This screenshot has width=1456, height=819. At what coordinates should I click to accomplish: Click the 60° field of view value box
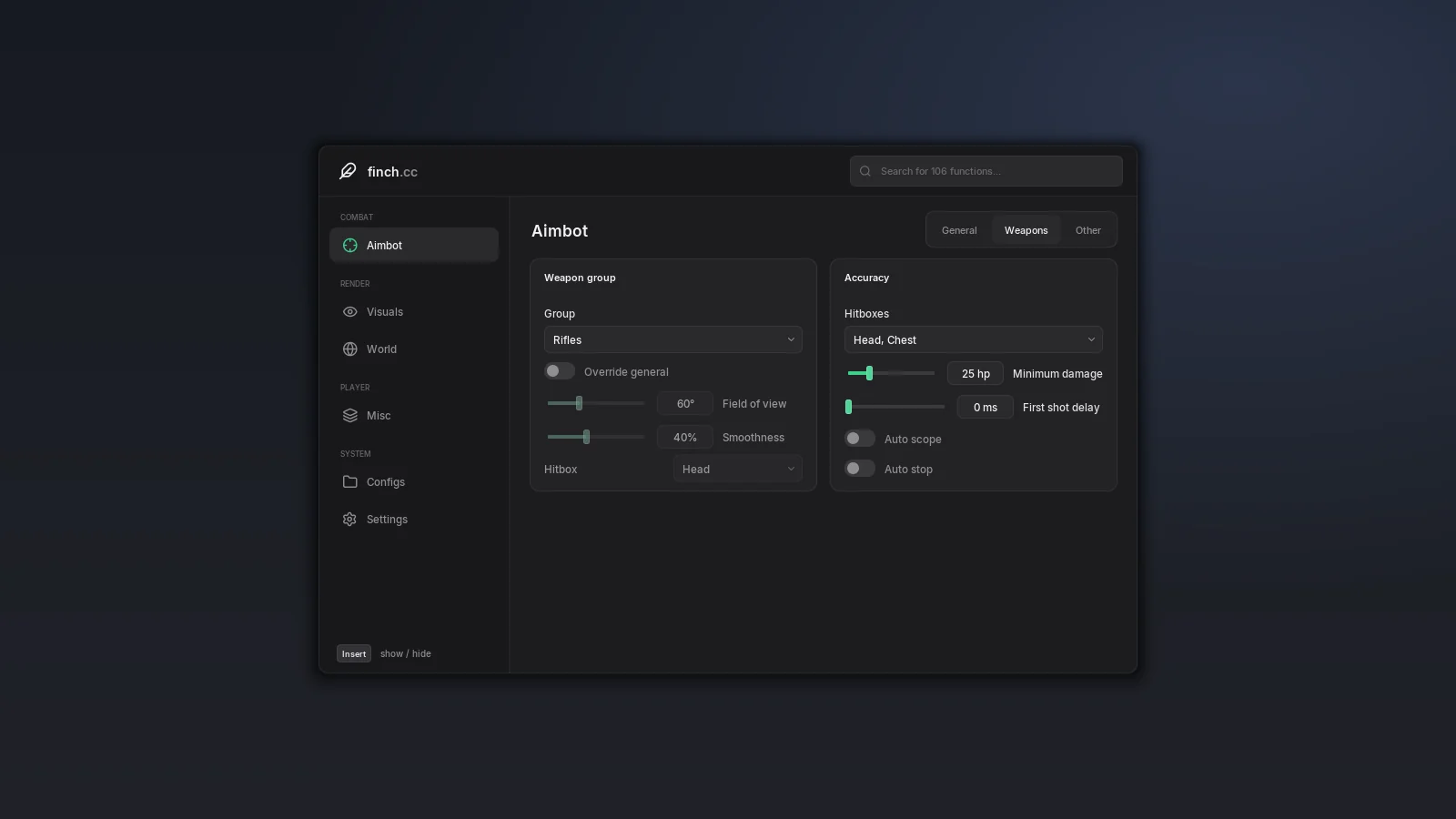[x=685, y=403]
